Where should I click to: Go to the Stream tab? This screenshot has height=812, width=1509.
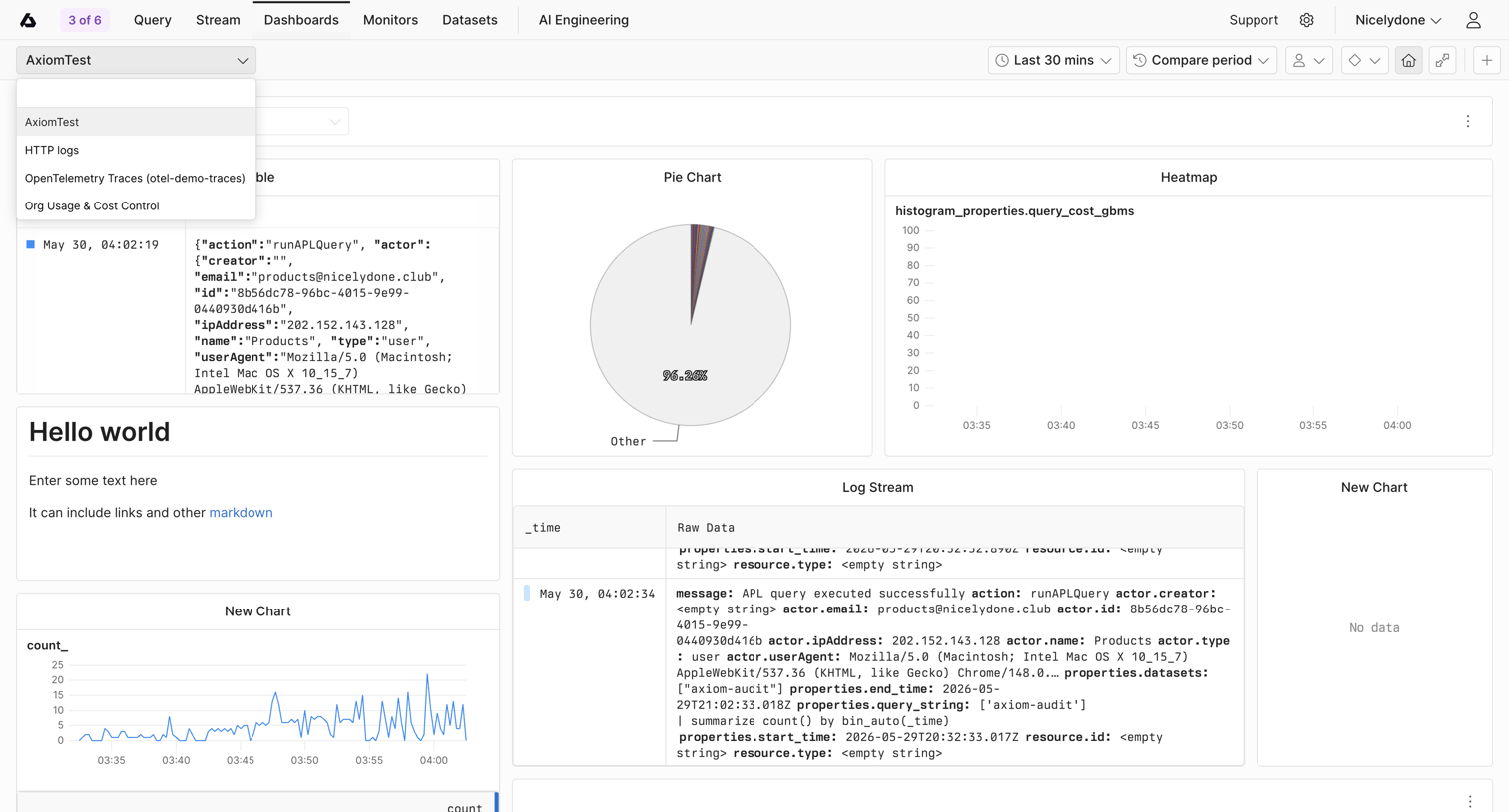coord(218,20)
